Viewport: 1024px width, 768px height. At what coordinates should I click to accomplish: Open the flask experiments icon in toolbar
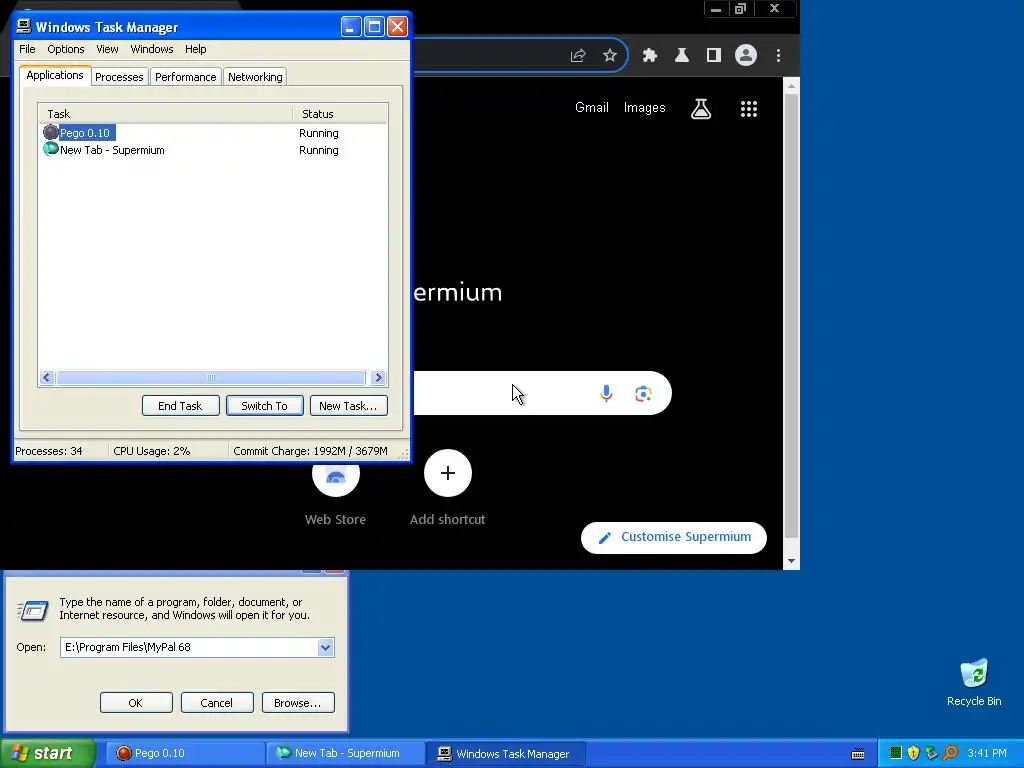click(x=682, y=56)
